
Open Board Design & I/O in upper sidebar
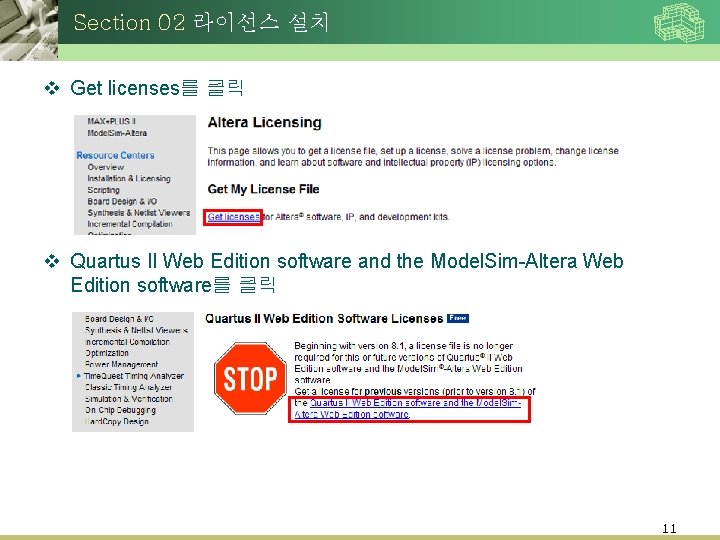click(122, 202)
